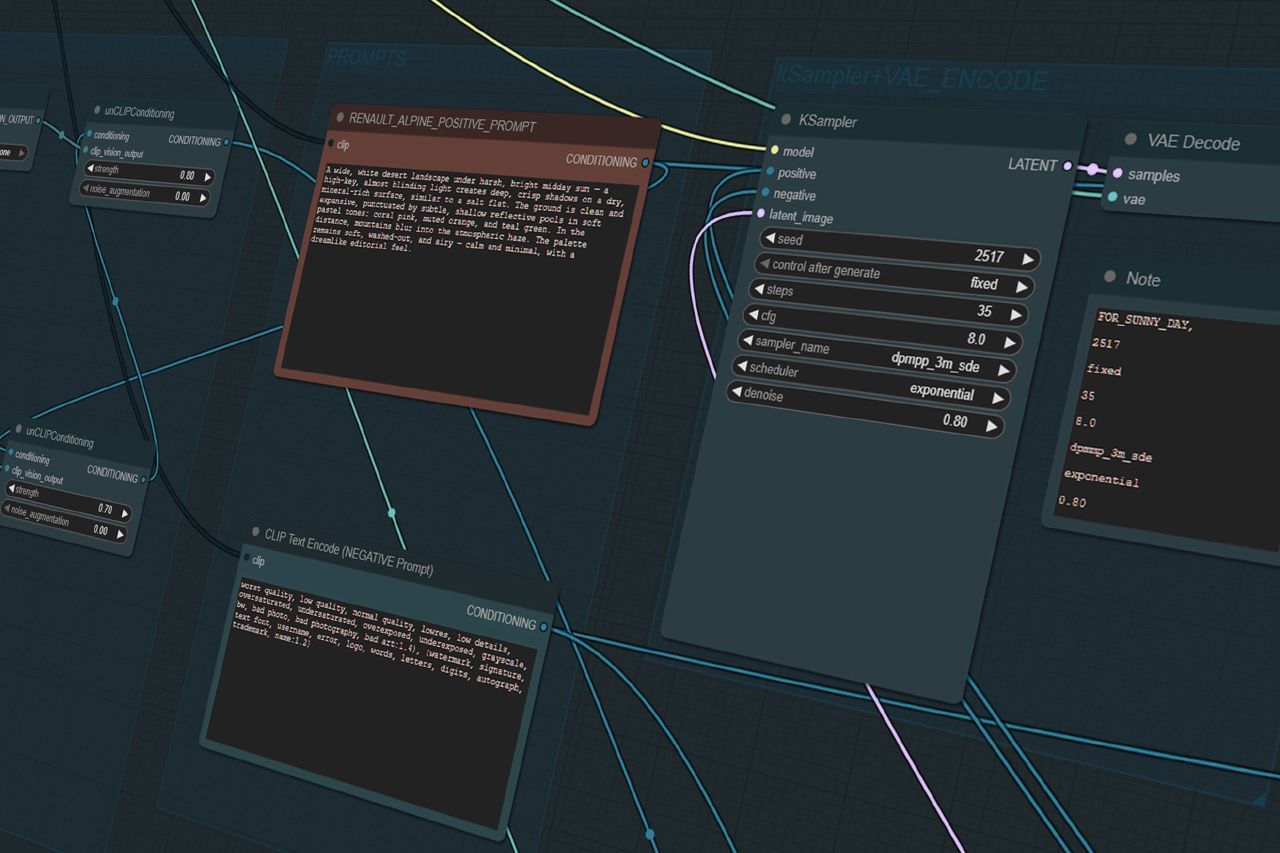Click the dpmpp_3m_sde line in the Note
Viewport: 1280px width, 853px height.
click(1111, 452)
